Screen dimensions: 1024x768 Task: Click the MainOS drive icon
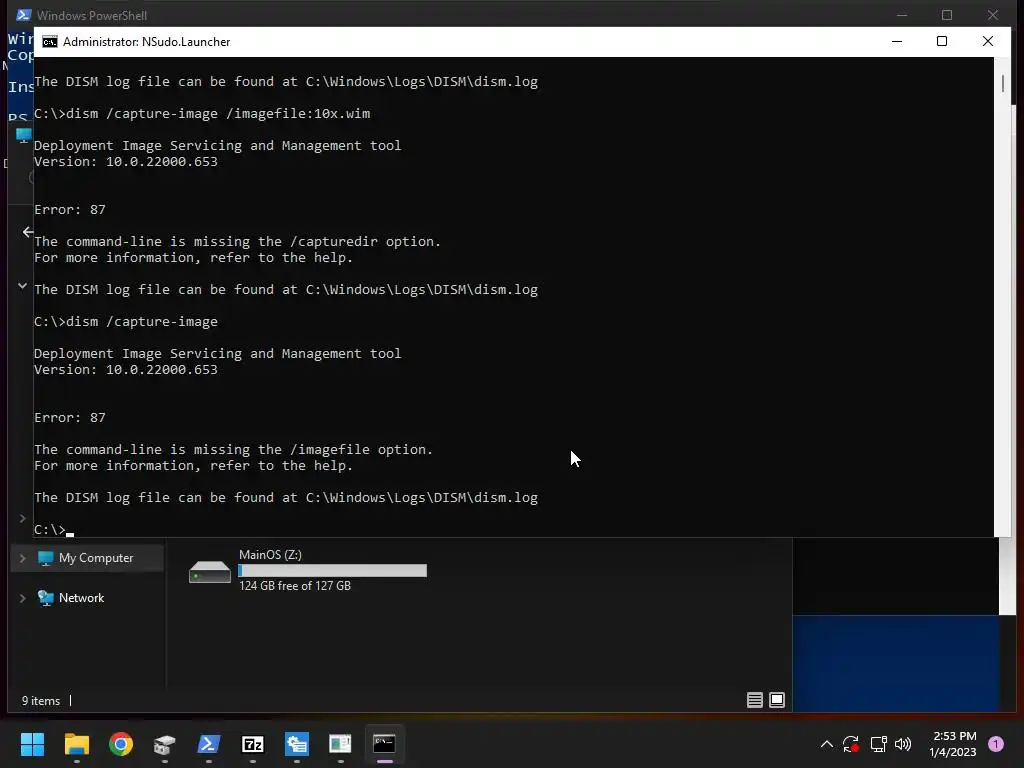coord(210,572)
